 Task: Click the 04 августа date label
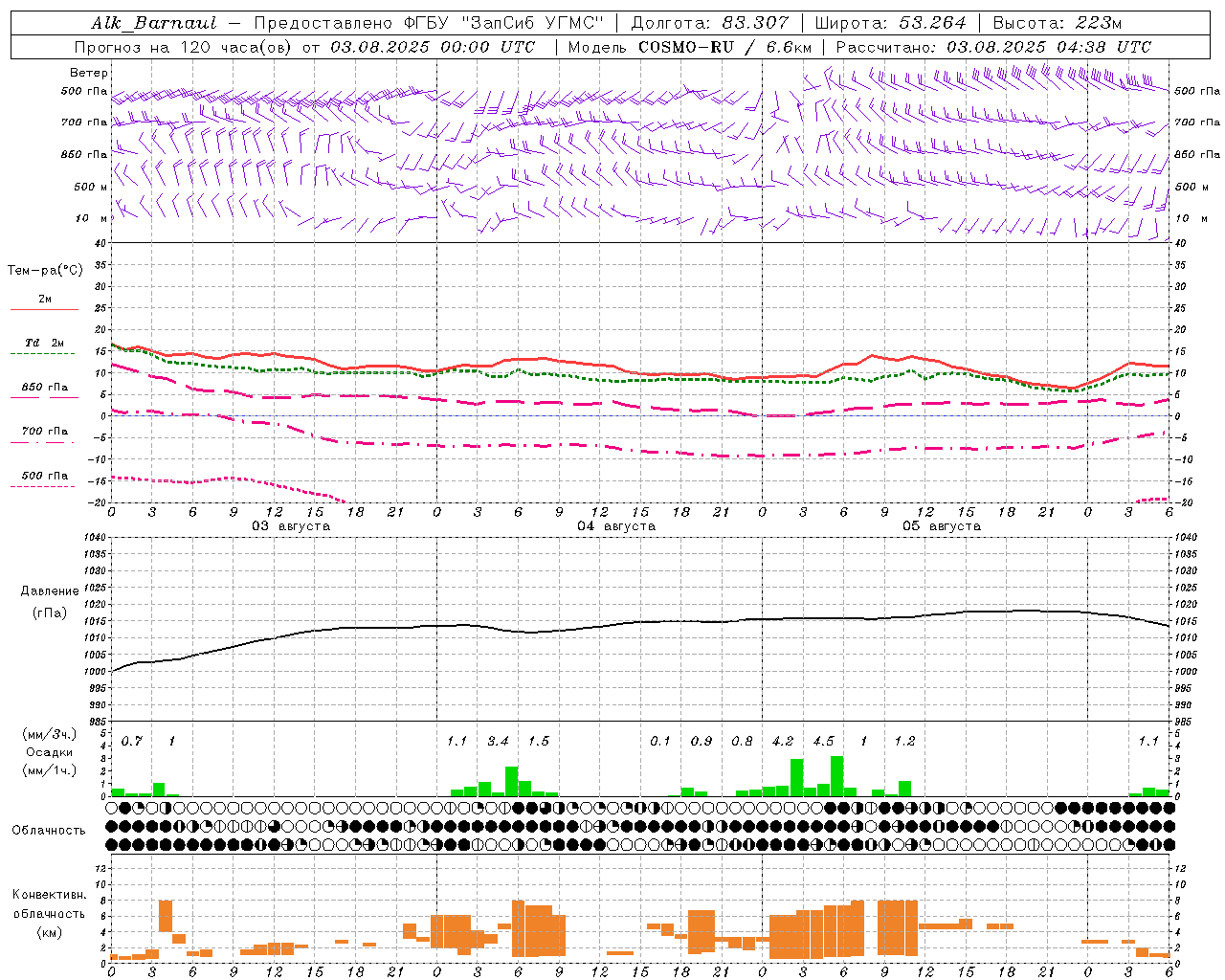pos(616,526)
